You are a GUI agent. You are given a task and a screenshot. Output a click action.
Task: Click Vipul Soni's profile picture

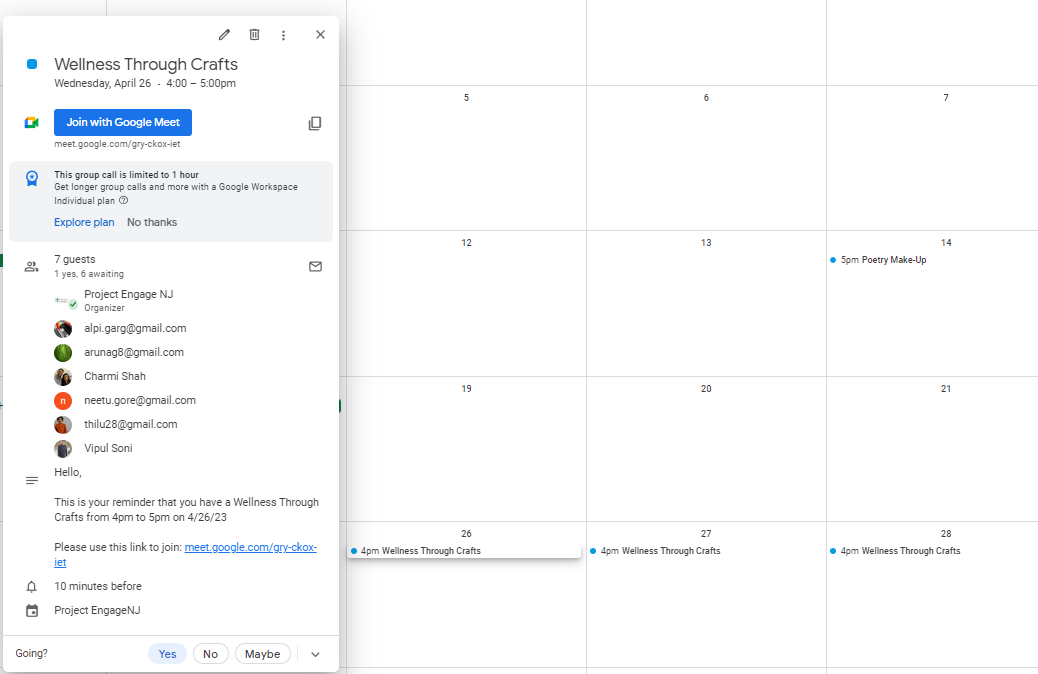pos(63,448)
